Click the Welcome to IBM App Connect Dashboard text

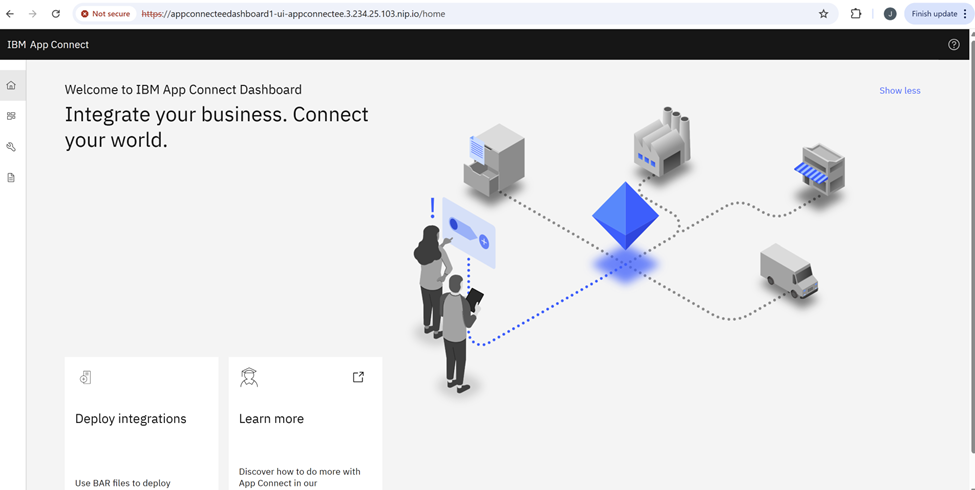pyautogui.click(x=183, y=90)
